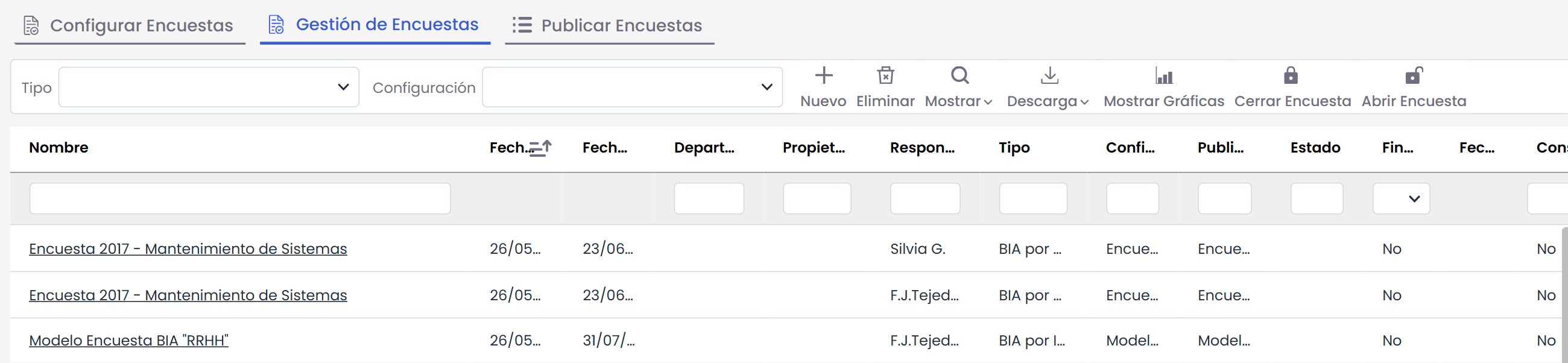Image resolution: width=1568 pixels, height=363 pixels.
Task: Select the Gestión de Encuestas tab
Action: pyautogui.click(x=375, y=25)
